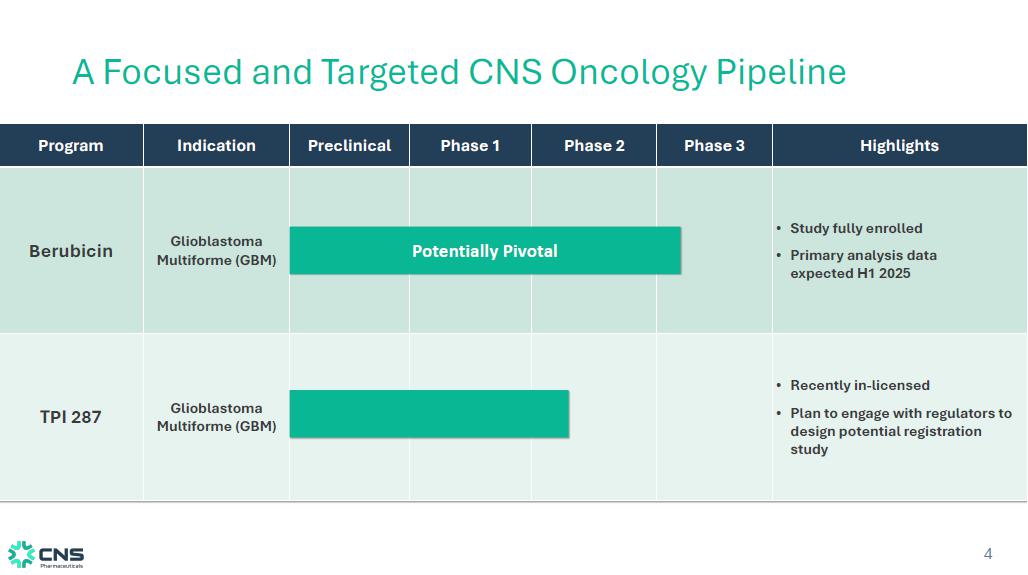1028x575 pixels.
Task: Select the Preclinical column header
Action: coord(349,146)
